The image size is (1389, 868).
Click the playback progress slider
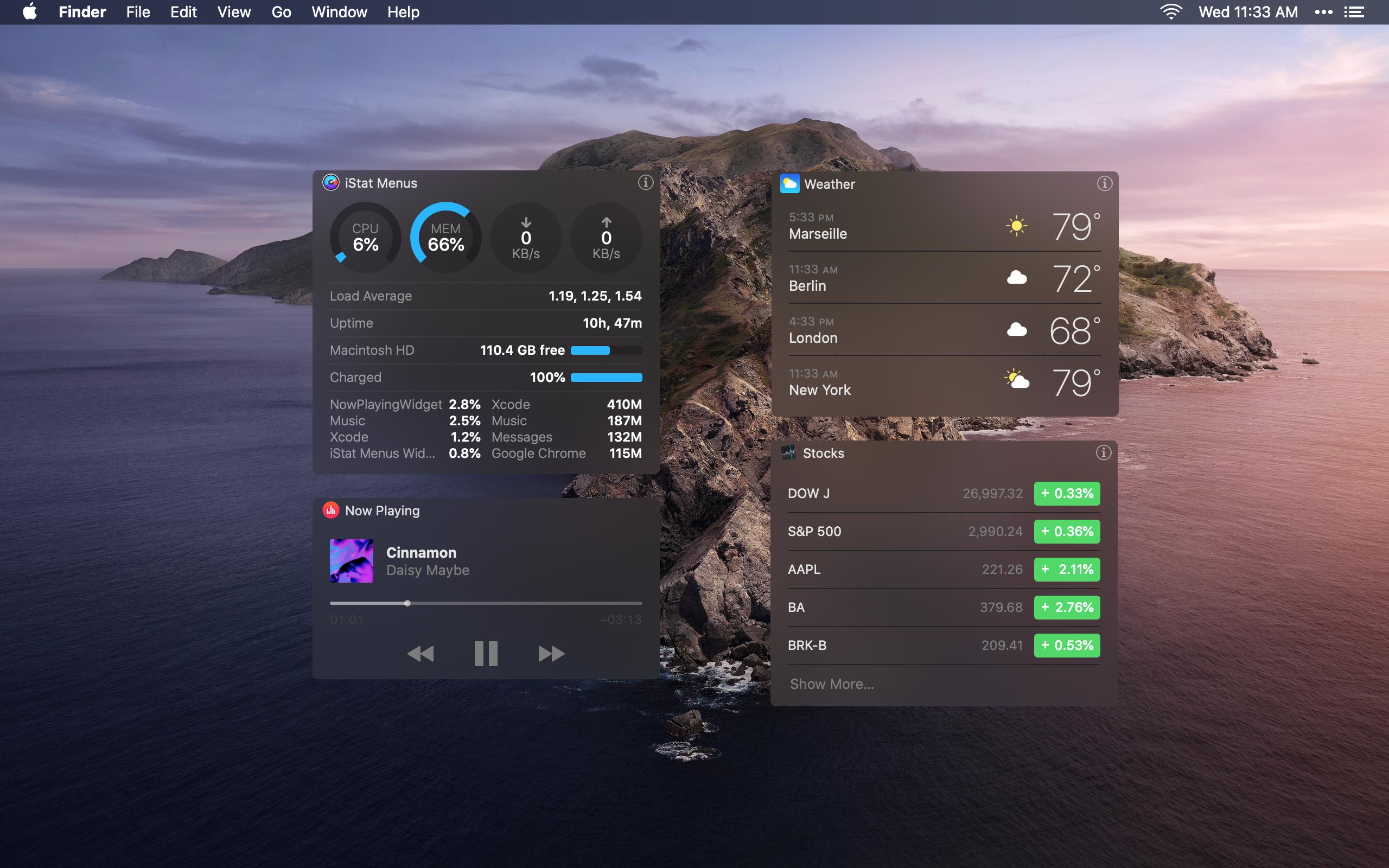[x=486, y=603]
